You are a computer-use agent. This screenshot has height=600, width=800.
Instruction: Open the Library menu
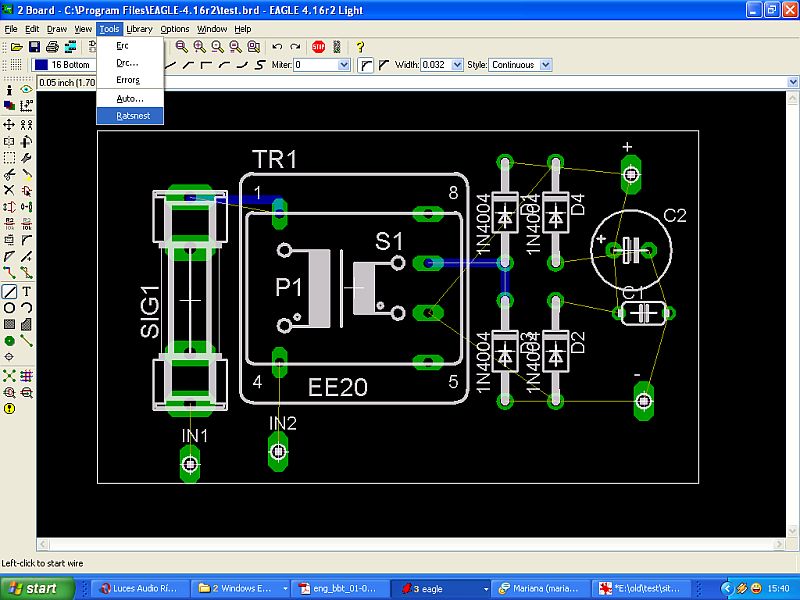point(139,29)
